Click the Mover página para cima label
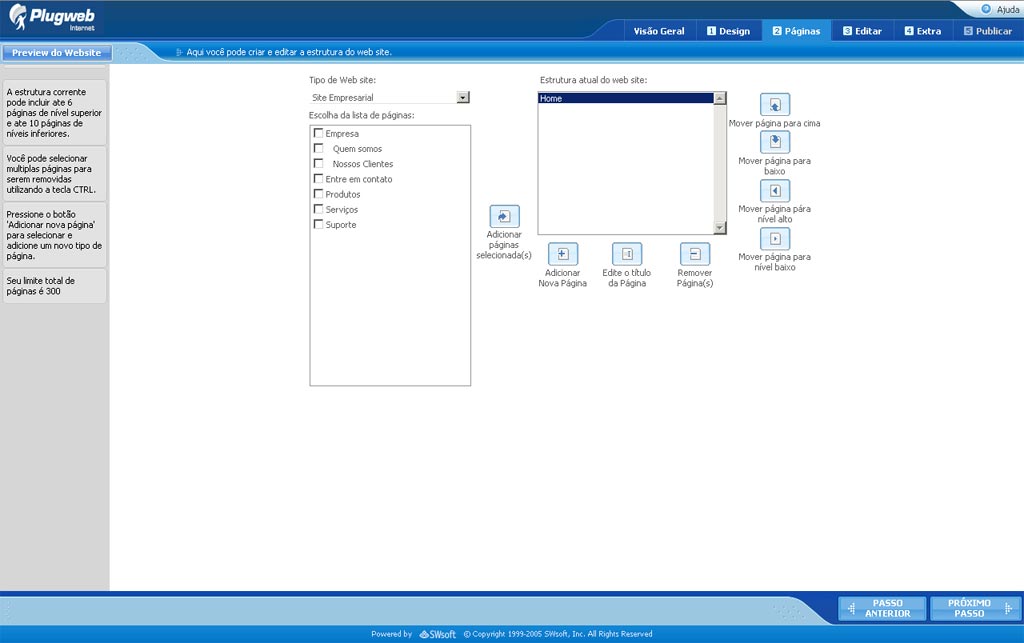The height and width of the screenshot is (643, 1024). [775, 123]
